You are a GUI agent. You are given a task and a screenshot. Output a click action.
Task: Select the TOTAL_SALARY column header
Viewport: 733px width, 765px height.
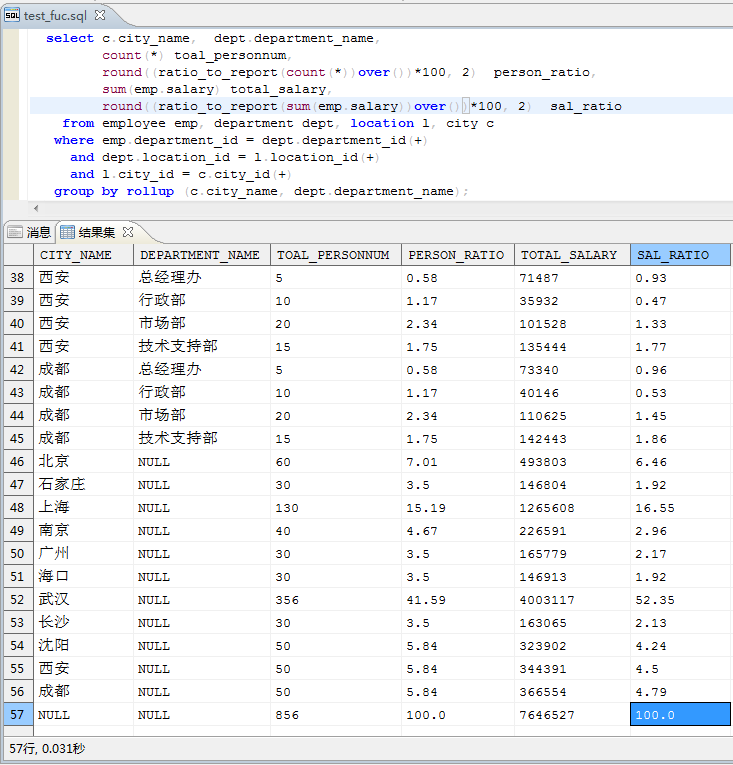[x=570, y=255]
